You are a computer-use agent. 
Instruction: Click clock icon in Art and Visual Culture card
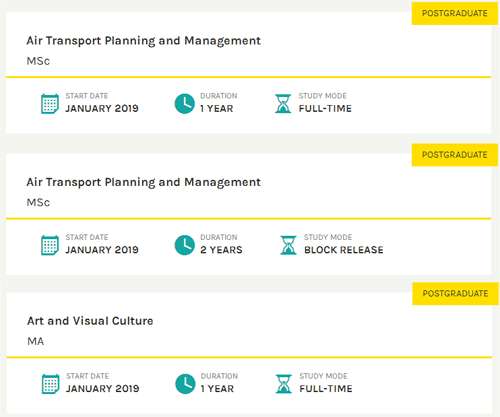[185, 384]
